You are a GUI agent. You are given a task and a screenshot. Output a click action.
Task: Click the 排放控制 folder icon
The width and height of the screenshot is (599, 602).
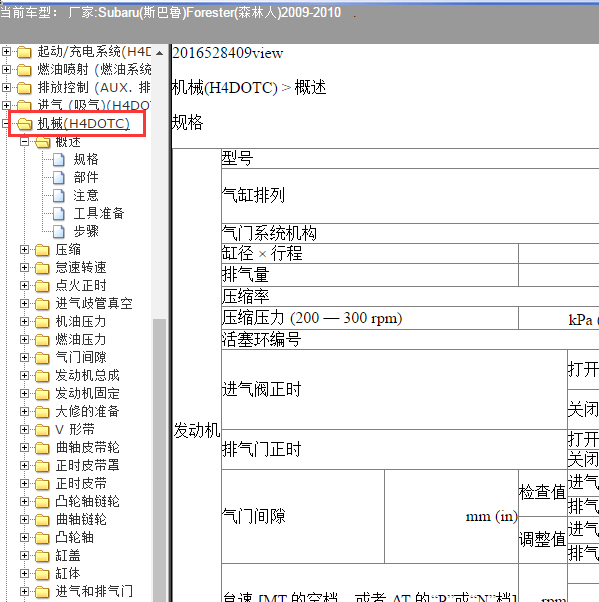(24, 88)
